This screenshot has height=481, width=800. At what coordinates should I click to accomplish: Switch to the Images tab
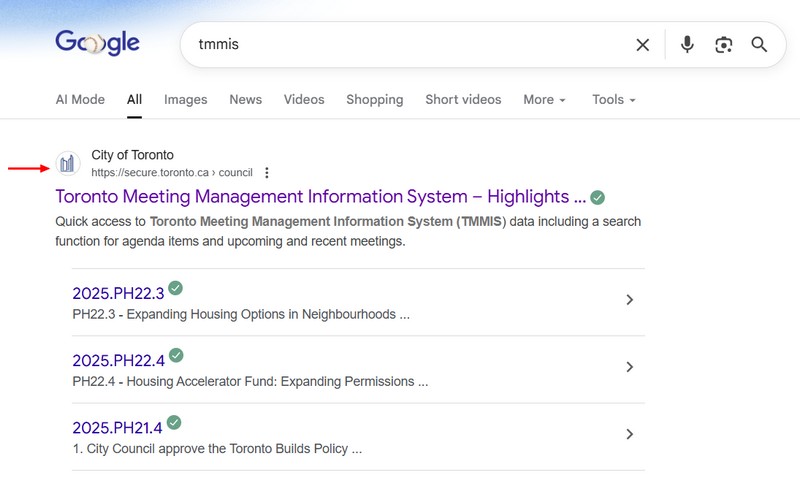[x=185, y=100]
